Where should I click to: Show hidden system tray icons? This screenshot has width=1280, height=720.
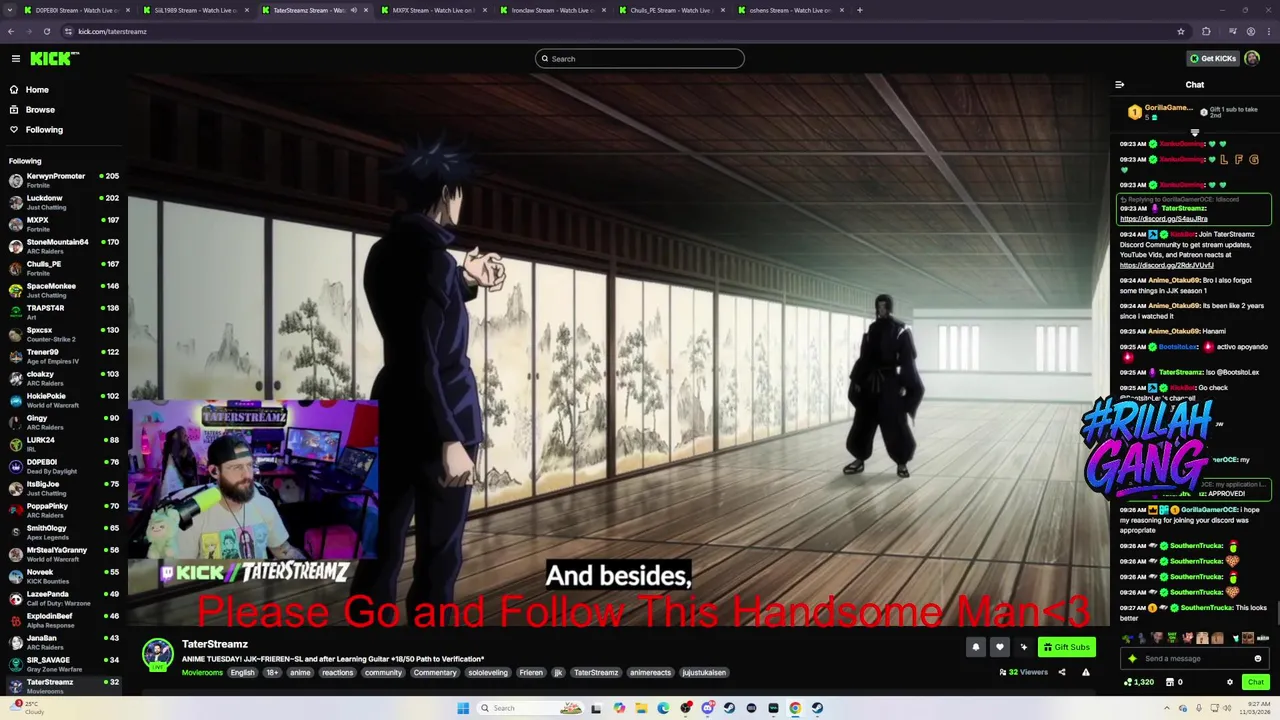click(1166, 708)
